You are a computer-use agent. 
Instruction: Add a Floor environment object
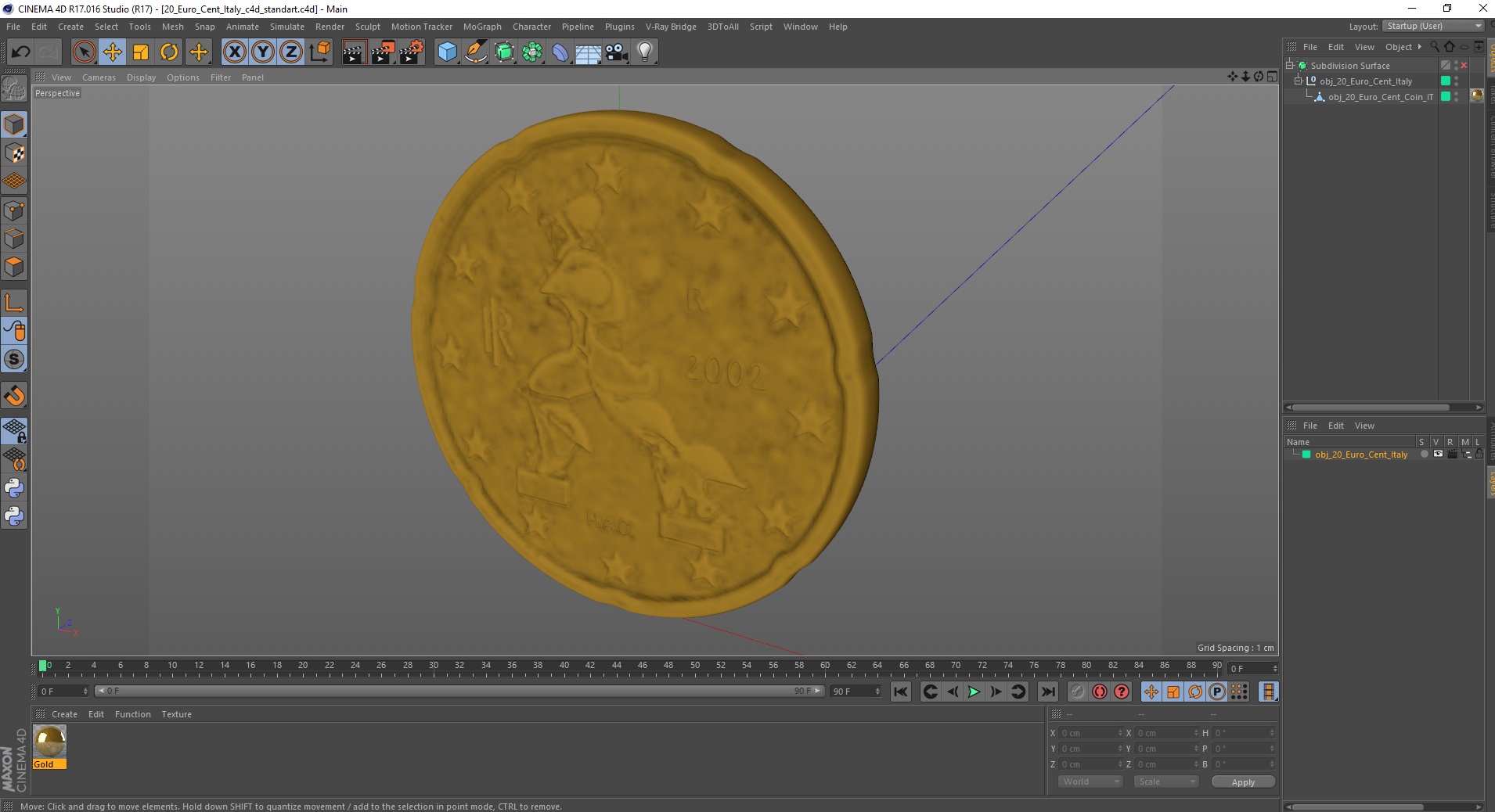click(588, 52)
